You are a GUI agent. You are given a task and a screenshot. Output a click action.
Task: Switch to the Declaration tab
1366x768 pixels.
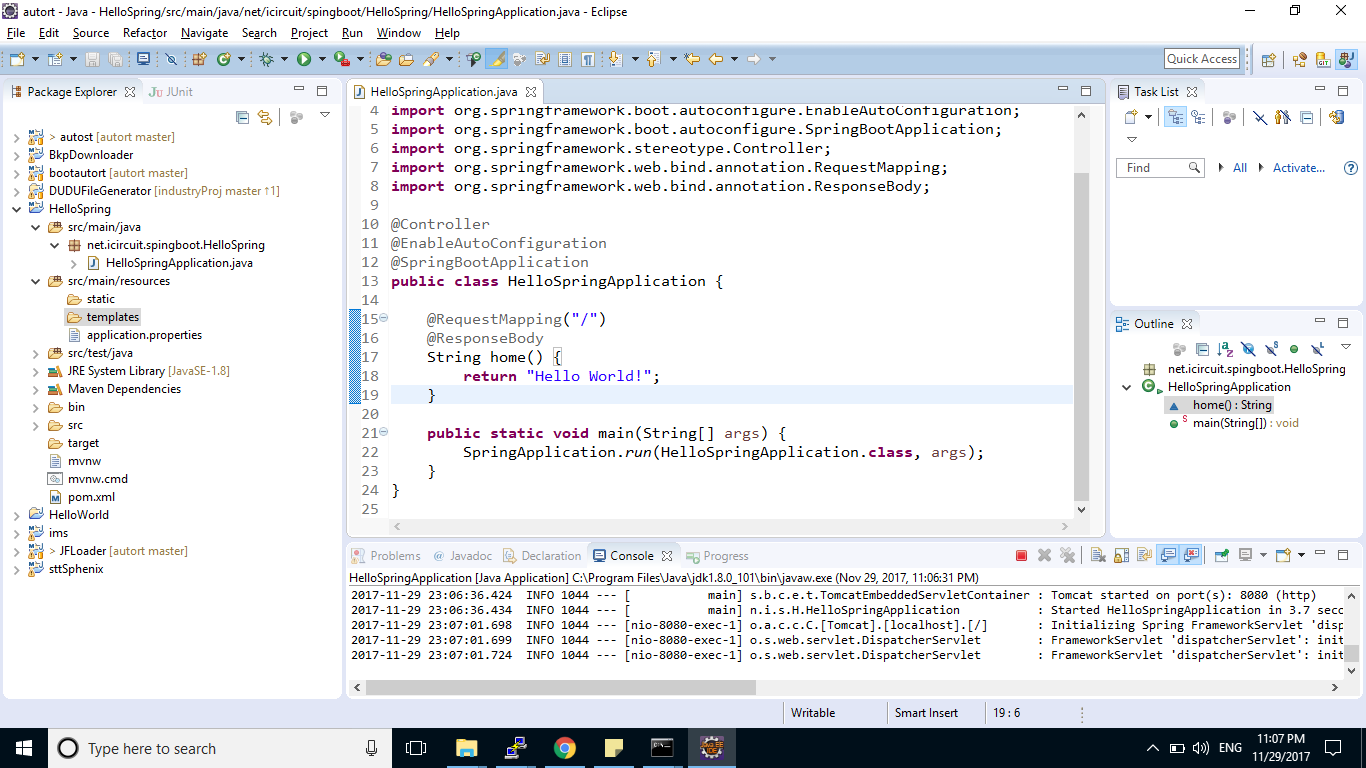(x=542, y=556)
